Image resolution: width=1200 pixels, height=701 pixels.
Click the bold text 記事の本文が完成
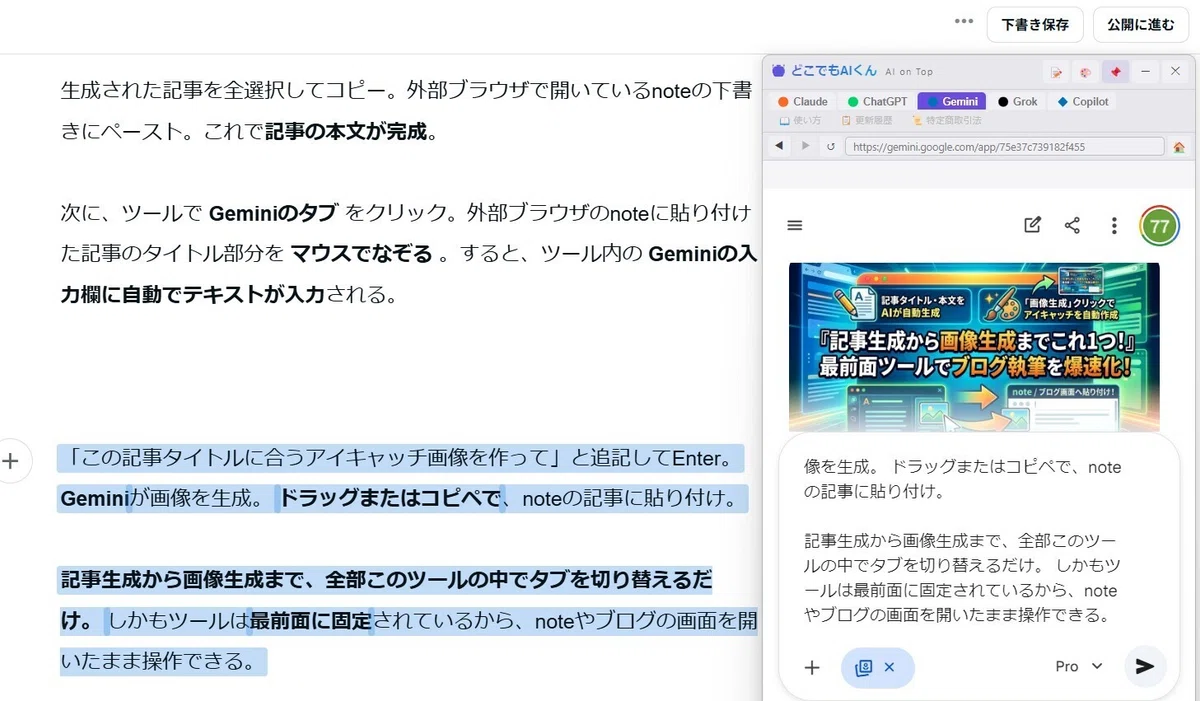tap(345, 131)
